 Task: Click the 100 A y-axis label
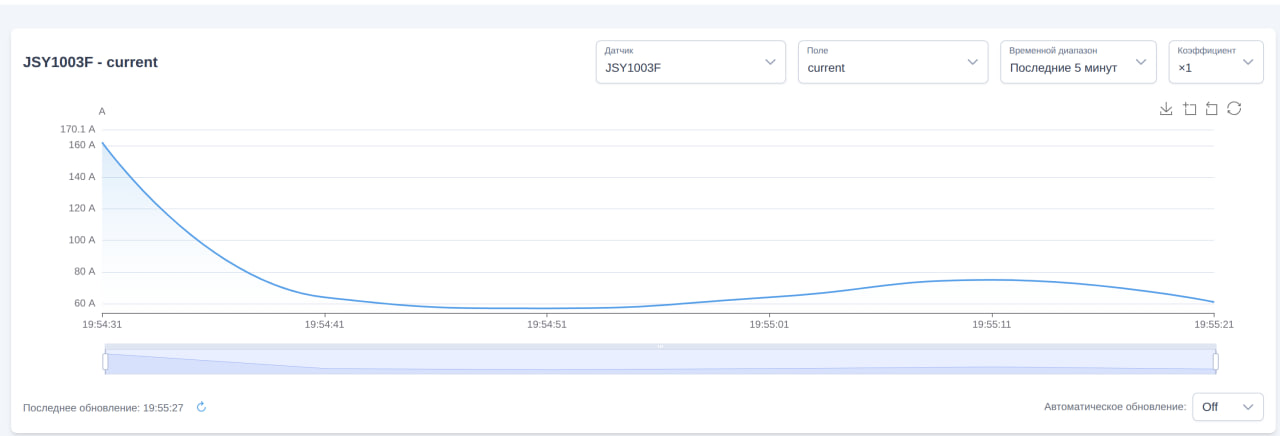82,240
